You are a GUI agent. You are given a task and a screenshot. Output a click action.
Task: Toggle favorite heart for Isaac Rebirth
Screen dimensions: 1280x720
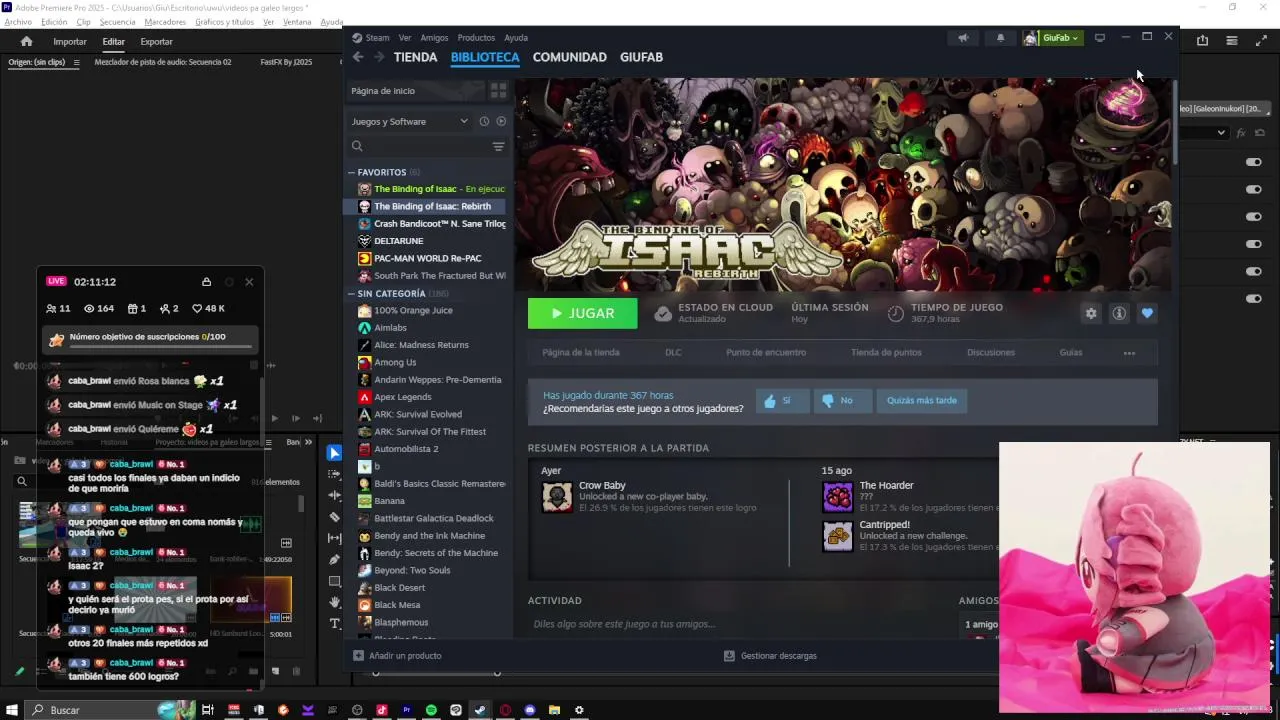[1147, 313]
